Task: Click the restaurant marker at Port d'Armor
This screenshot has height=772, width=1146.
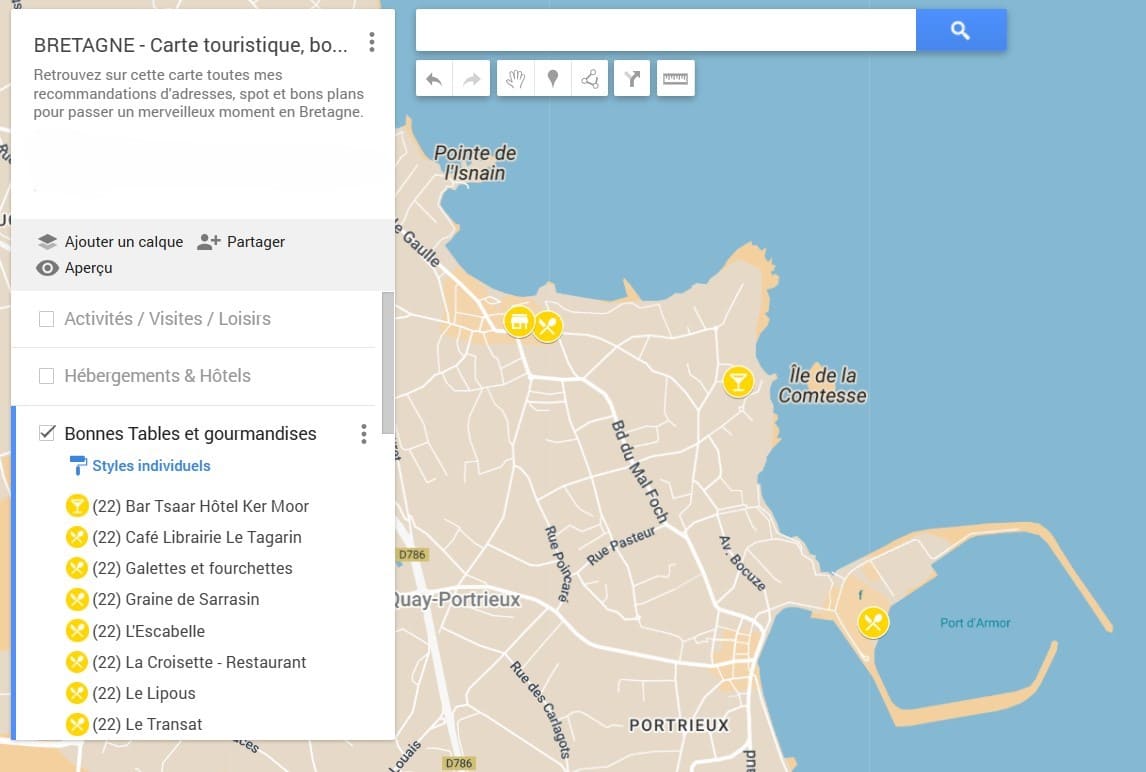Action: tap(873, 623)
